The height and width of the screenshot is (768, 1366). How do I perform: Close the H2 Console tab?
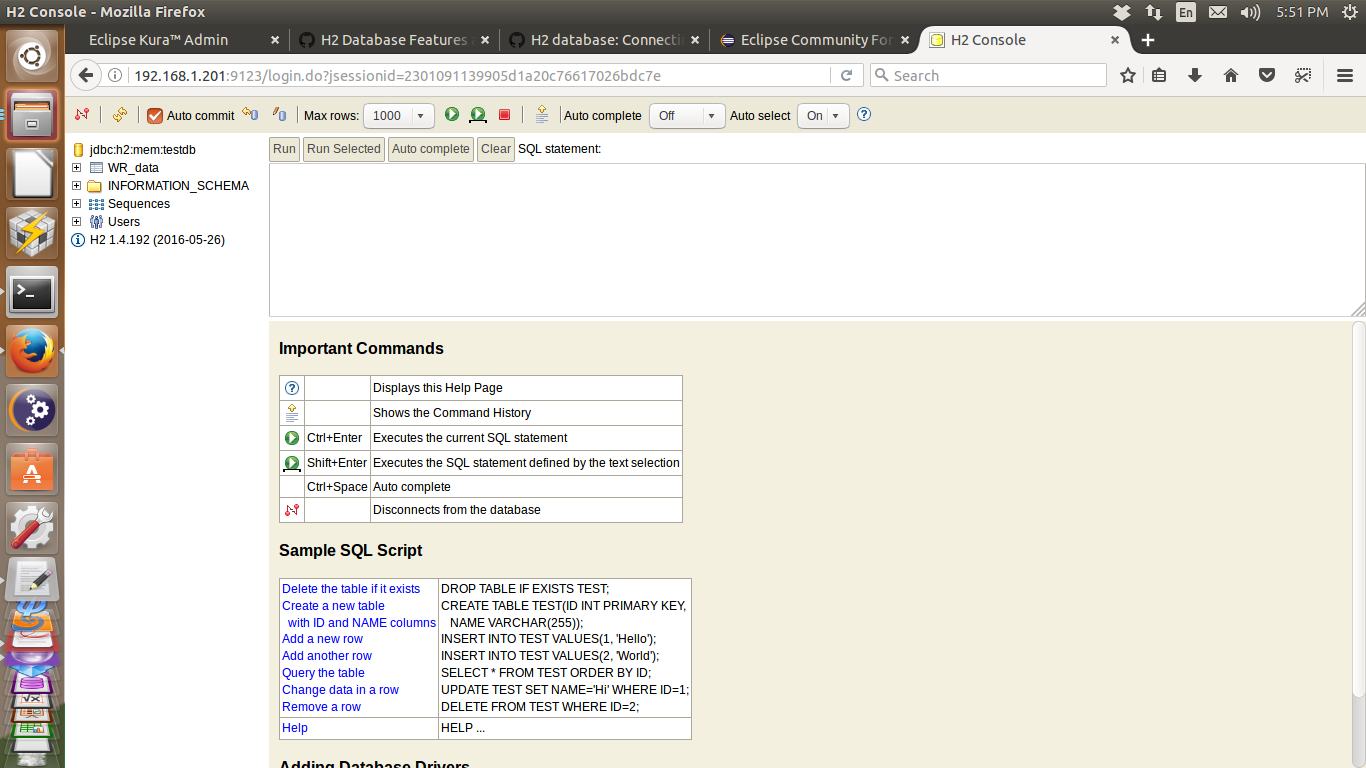(1116, 40)
